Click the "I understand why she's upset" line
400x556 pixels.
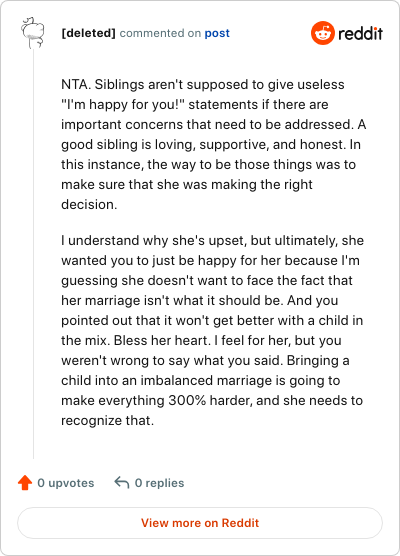[x=154, y=240]
